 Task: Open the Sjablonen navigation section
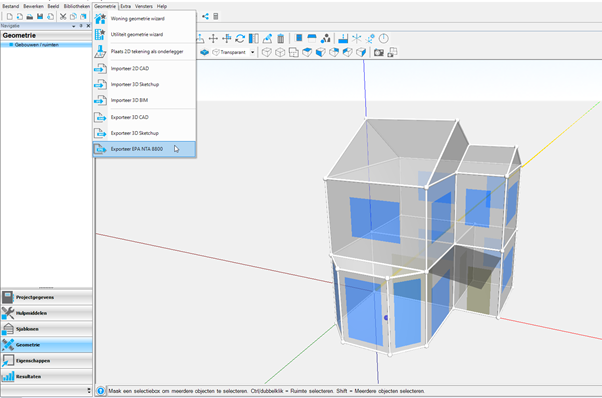click(46, 329)
